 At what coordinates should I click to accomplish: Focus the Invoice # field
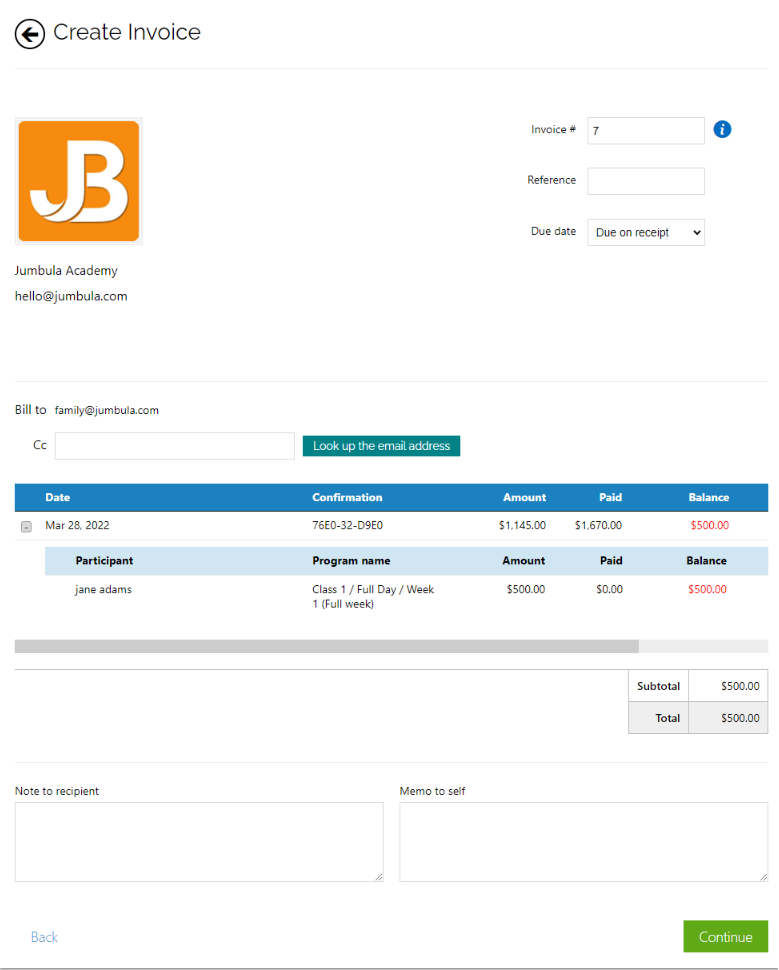[645, 131]
